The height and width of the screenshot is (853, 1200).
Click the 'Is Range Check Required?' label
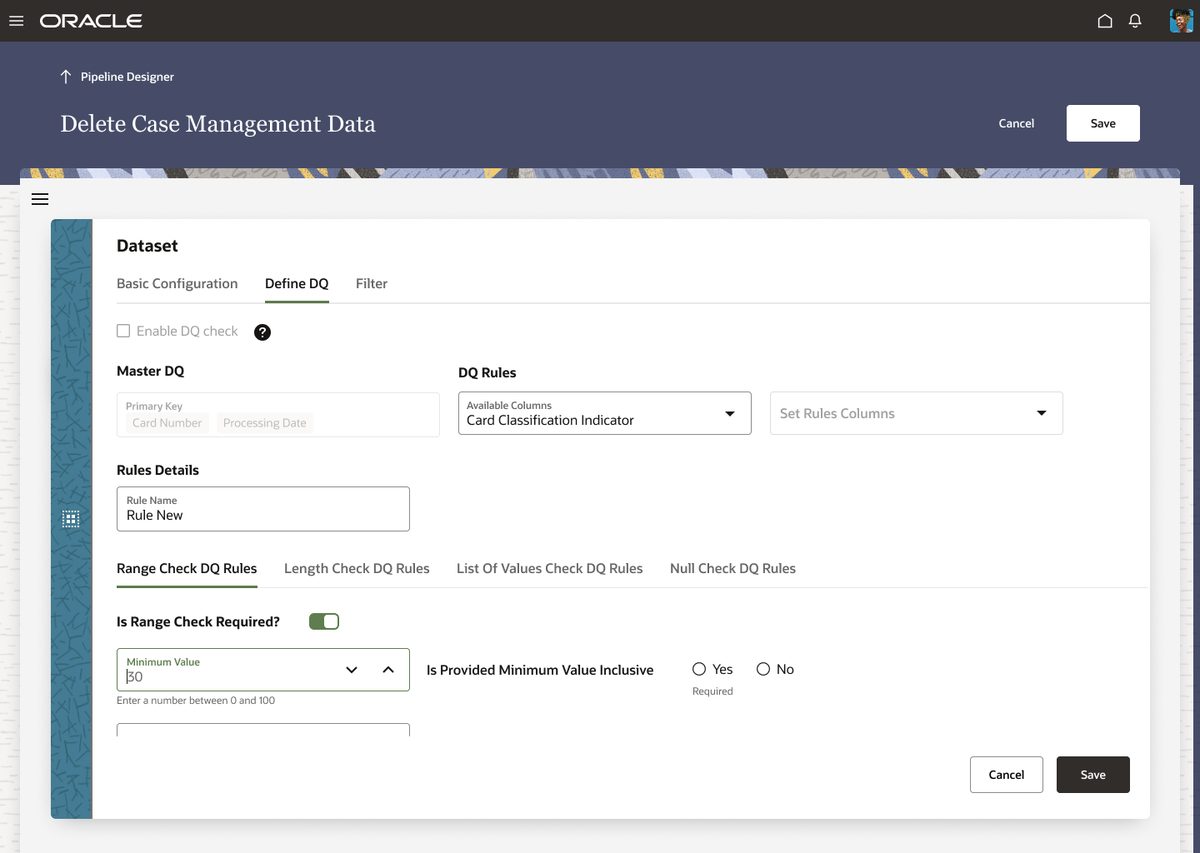pos(198,622)
